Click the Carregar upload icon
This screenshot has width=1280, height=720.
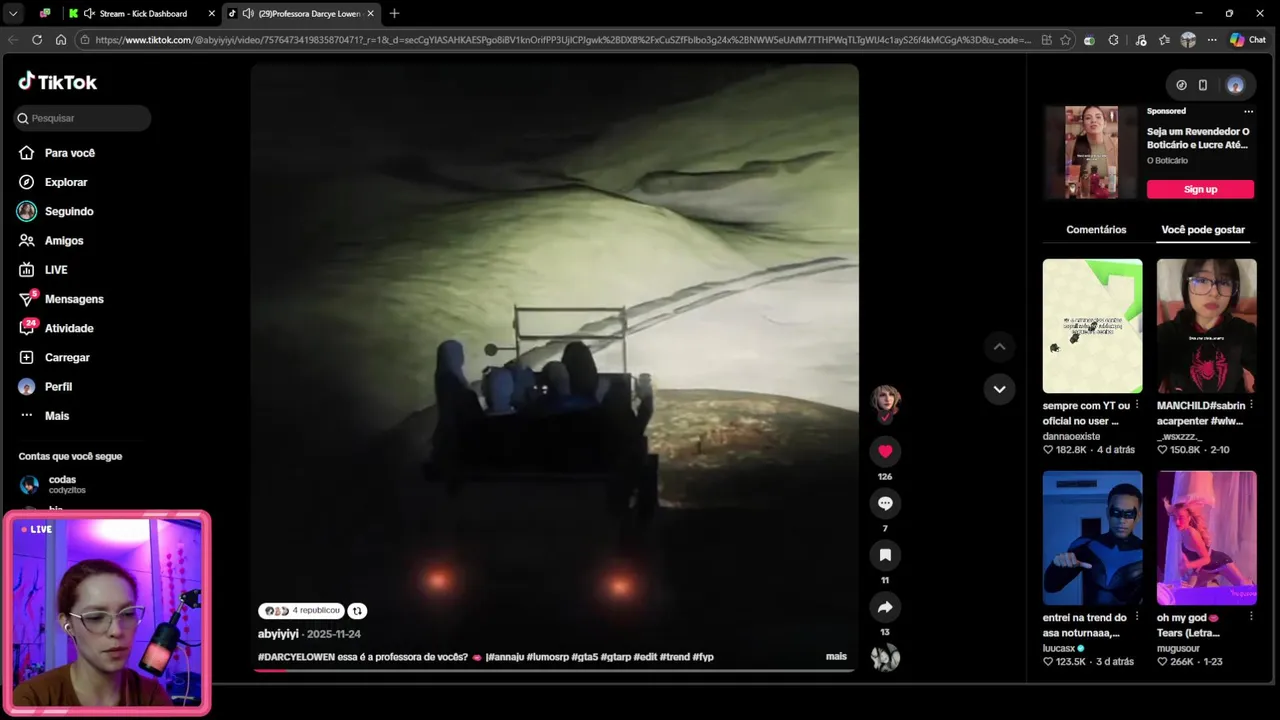click(27, 357)
